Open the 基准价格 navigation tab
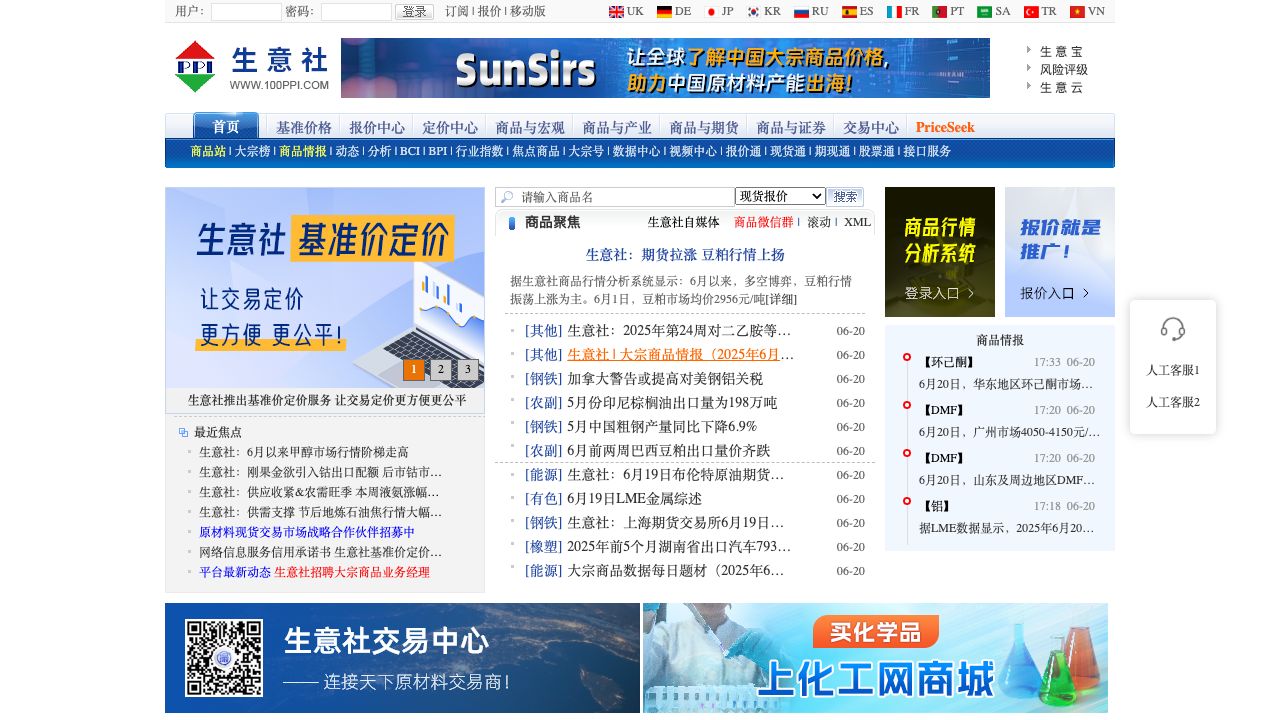The width and height of the screenshot is (1280, 720). pos(304,127)
